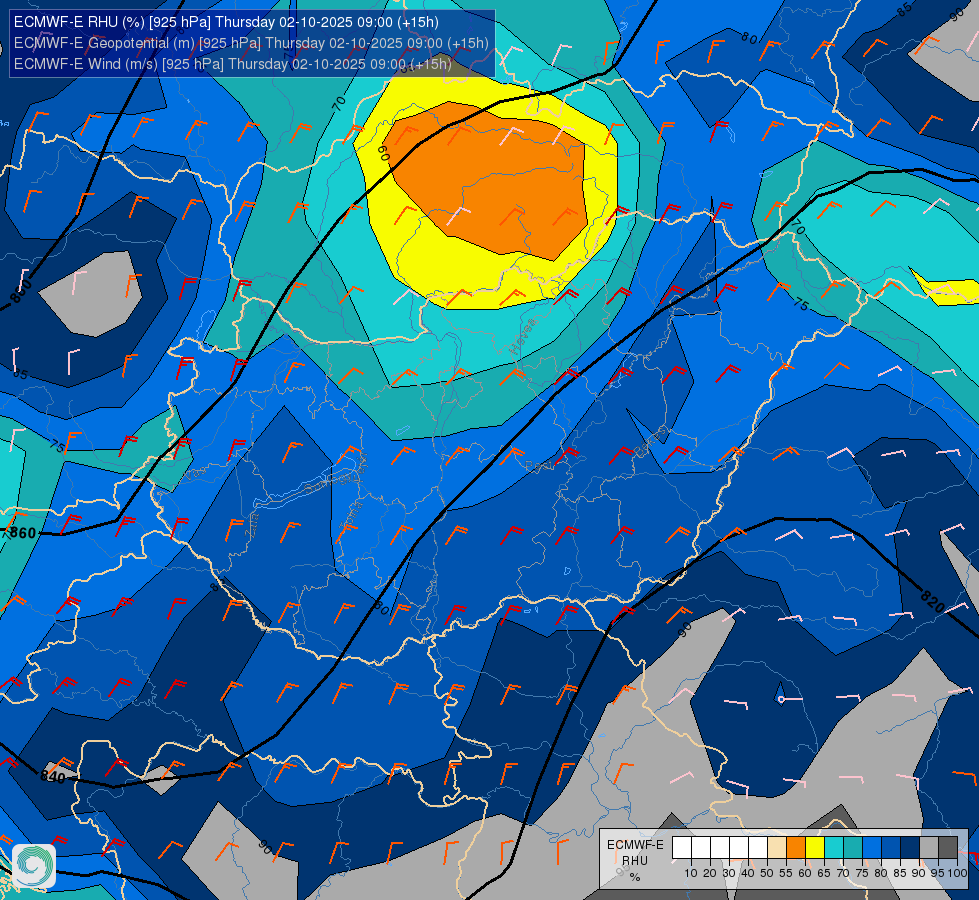Click the 820 geopotential contour label
The height and width of the screenshot is (900, 979).
tap(933, 600)
